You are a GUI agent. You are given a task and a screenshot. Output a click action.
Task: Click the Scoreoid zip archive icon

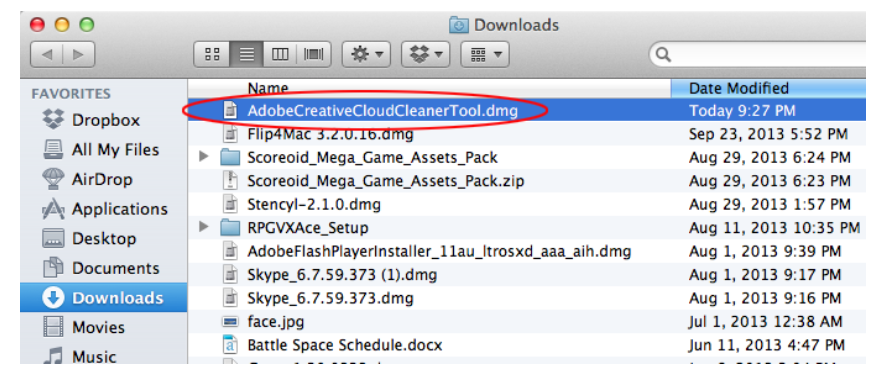230,181
